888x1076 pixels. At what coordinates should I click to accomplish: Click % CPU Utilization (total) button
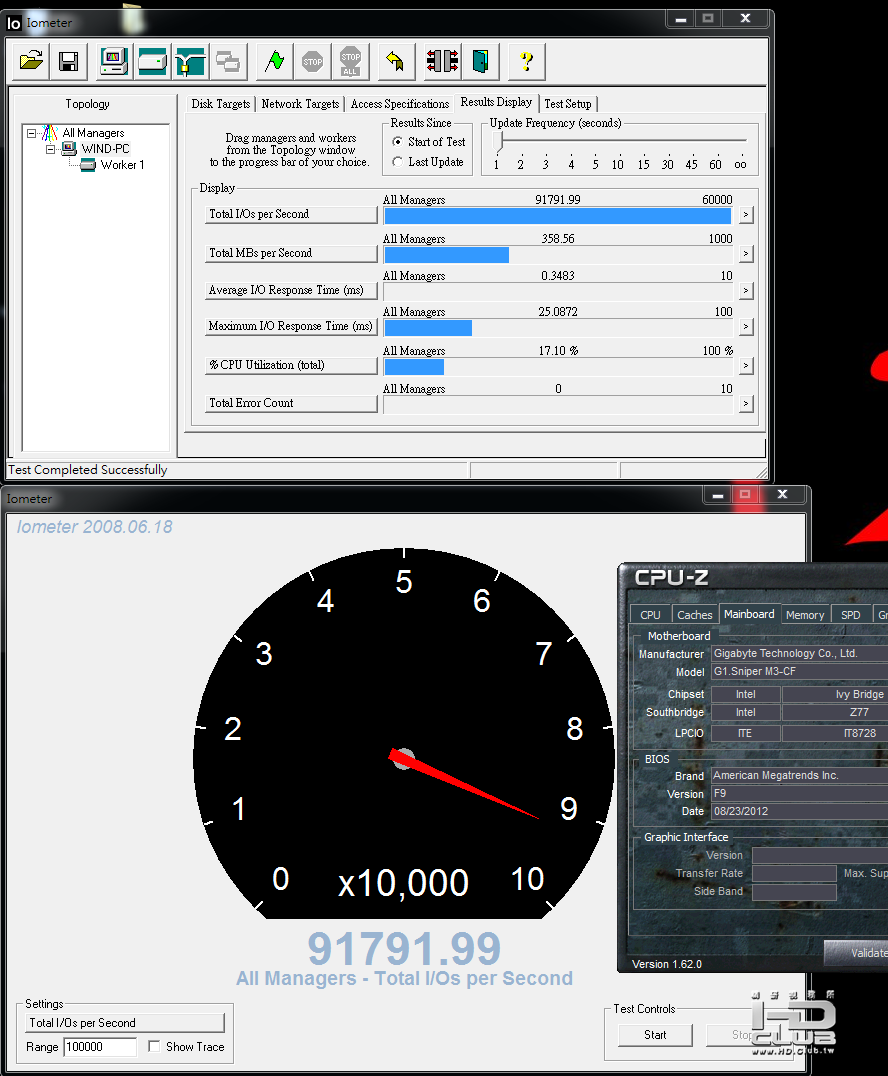click(x=292, y=365)
